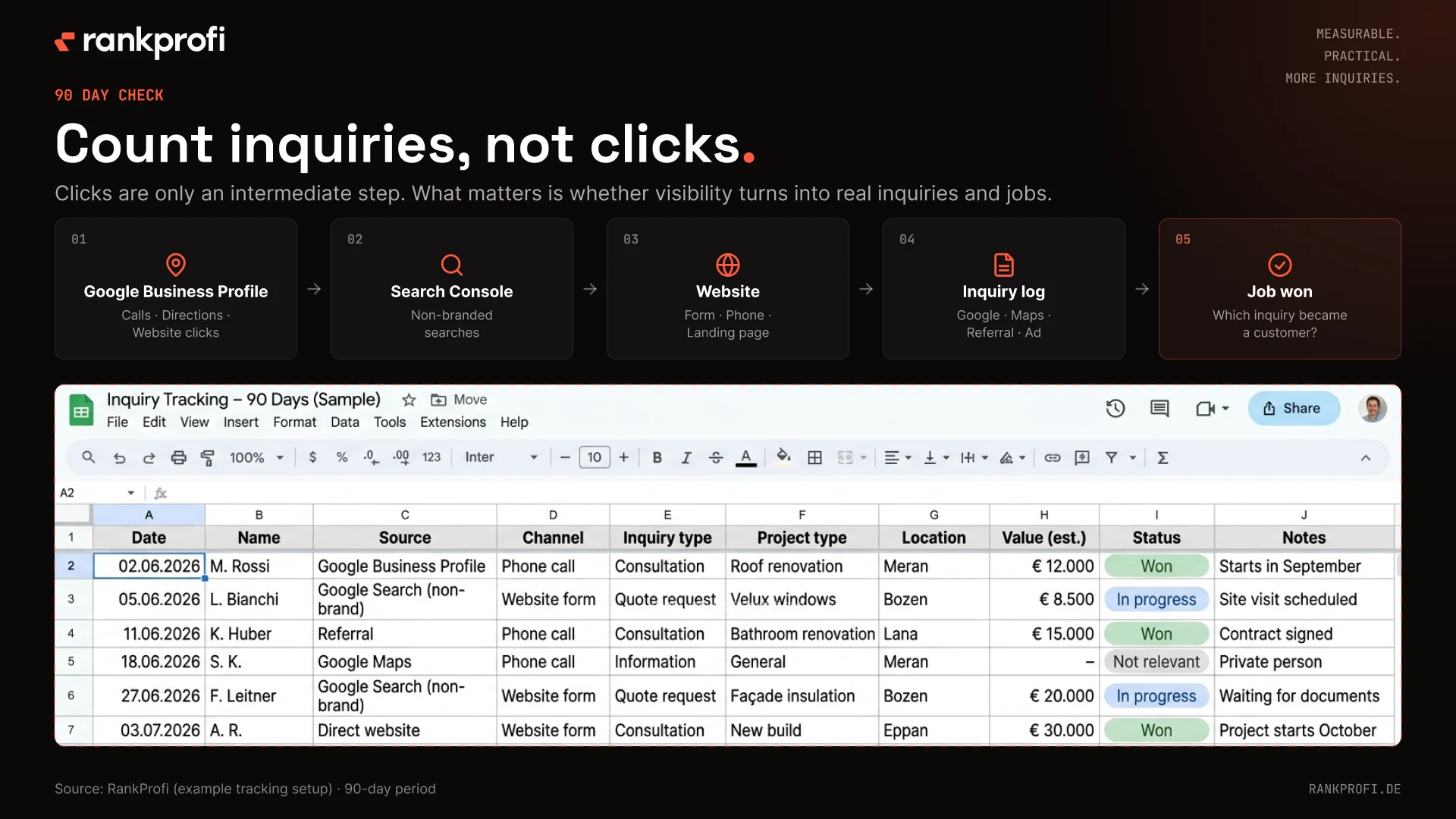Select cell '€ 30.000'
The height and width of the screenshot is (819, 1456).
pos(1044,730)
